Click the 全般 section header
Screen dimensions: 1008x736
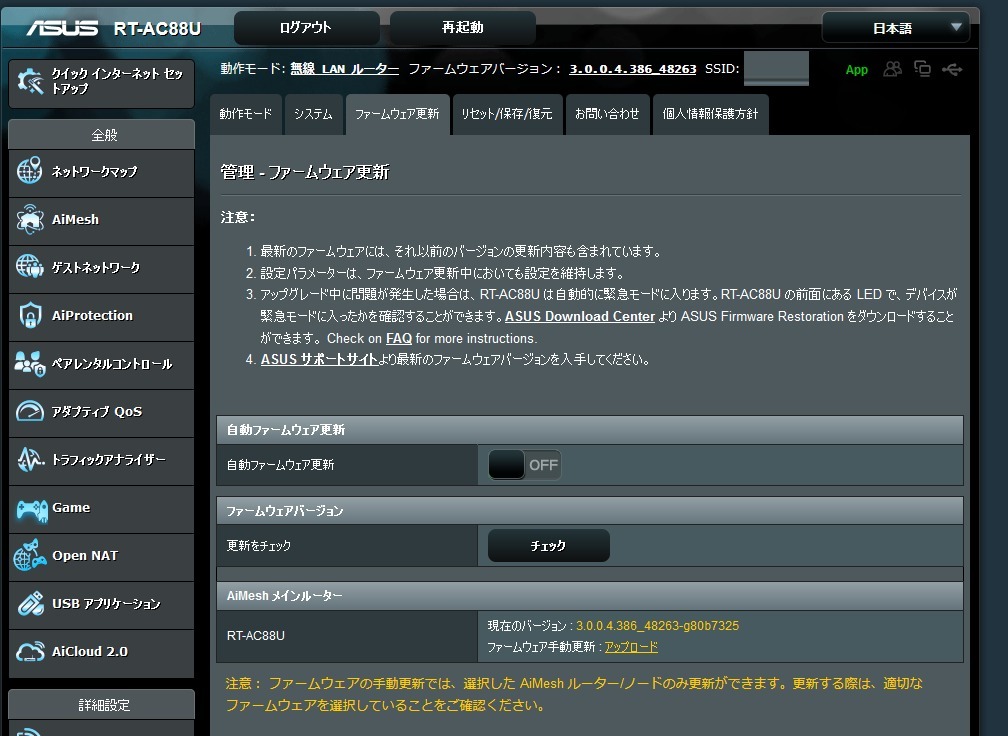coord(102,135)
